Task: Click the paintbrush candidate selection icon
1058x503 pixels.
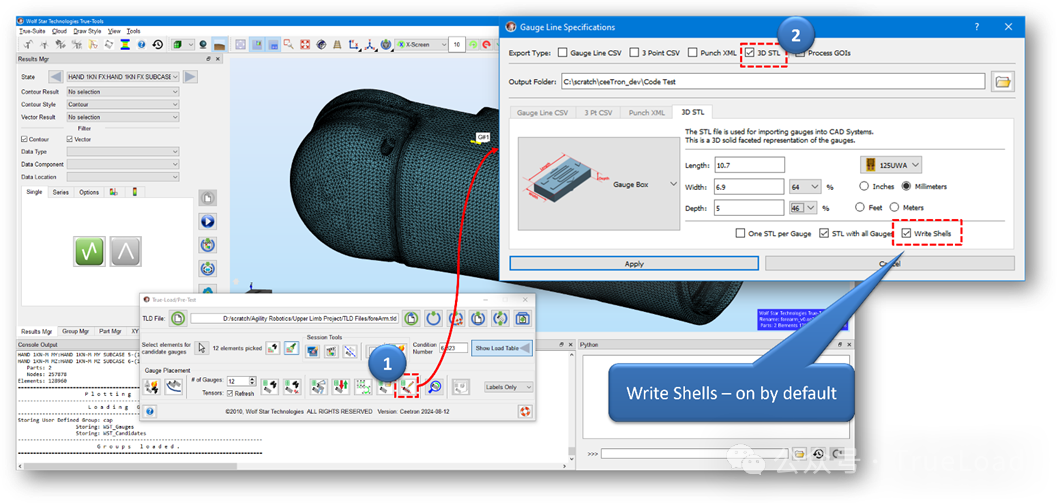Action: (291, 348)
